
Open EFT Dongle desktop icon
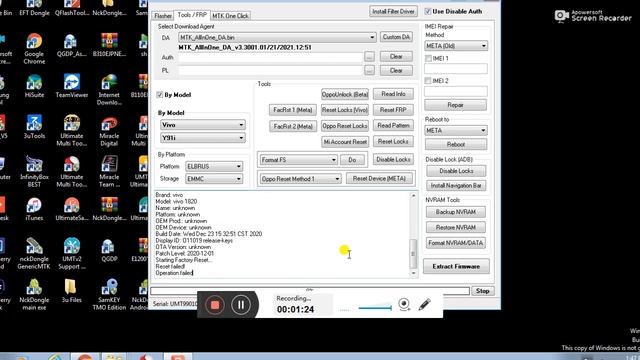tap(34, 8)
